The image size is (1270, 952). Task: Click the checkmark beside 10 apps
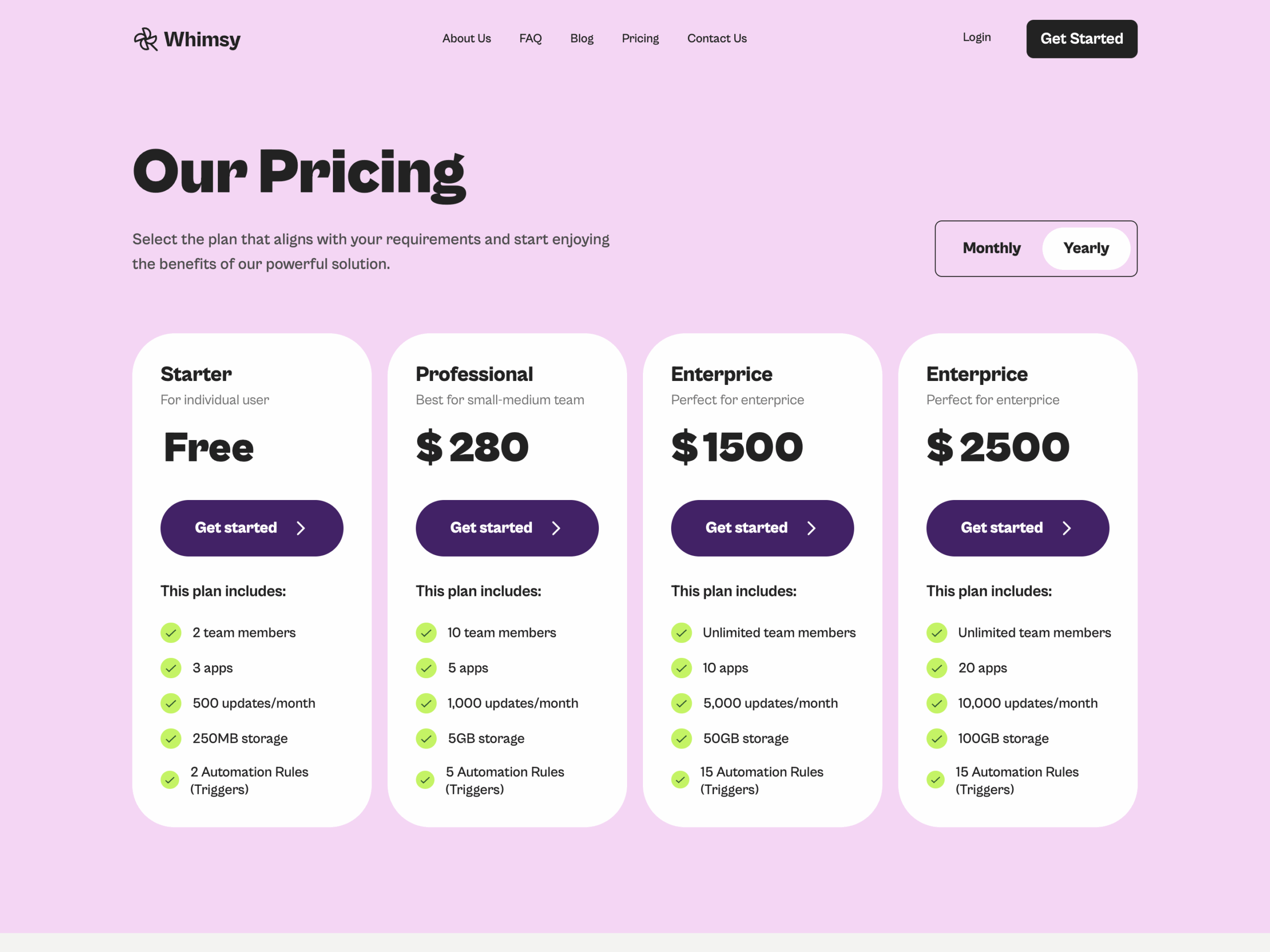[x=681, y=668]
